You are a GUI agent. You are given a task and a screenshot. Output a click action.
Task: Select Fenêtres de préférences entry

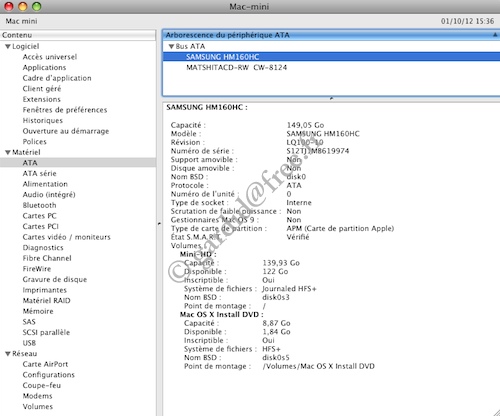[x=65, y=110]
